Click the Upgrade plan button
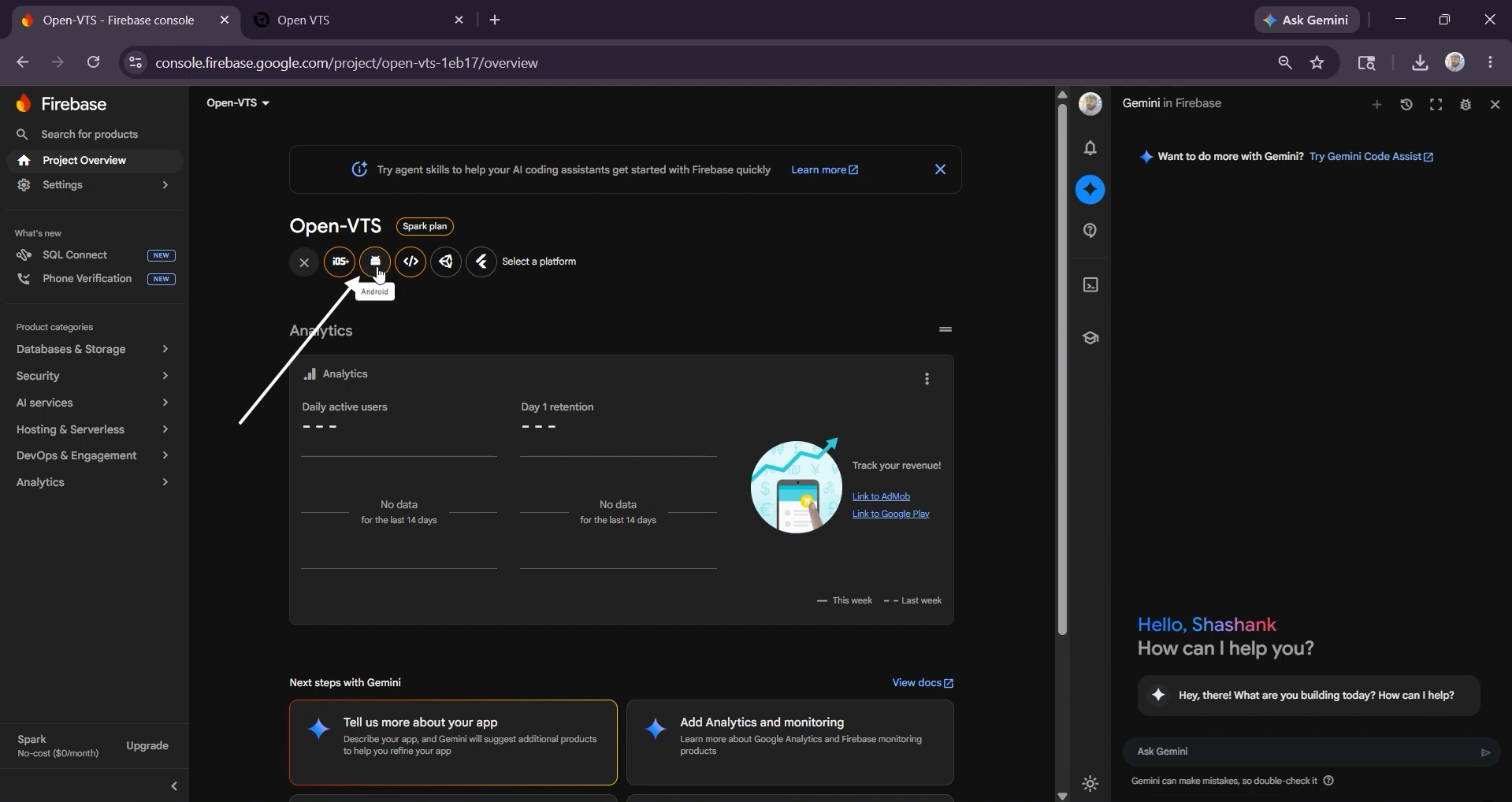This screenshot has width=1512, height=802. coord(147,746)
